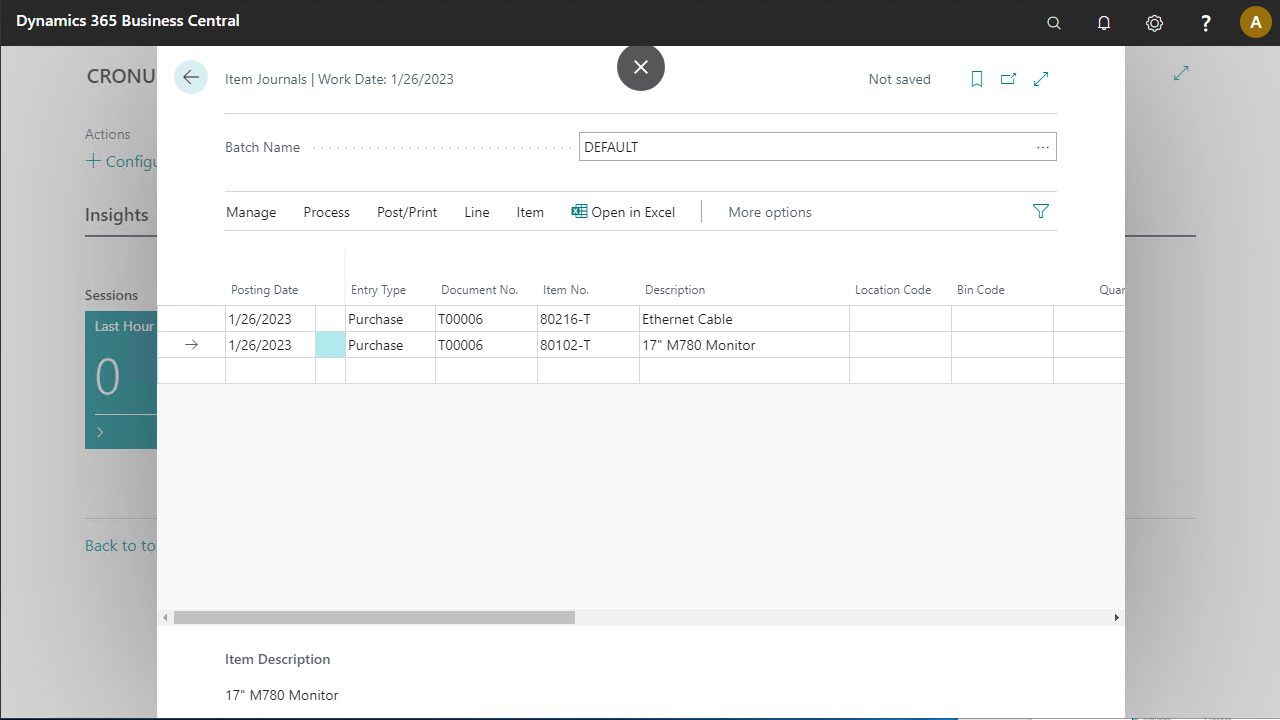The height and width of the screenshot is (720, 1280).
Task: Open the Manage menu
Action: point(251,212)
